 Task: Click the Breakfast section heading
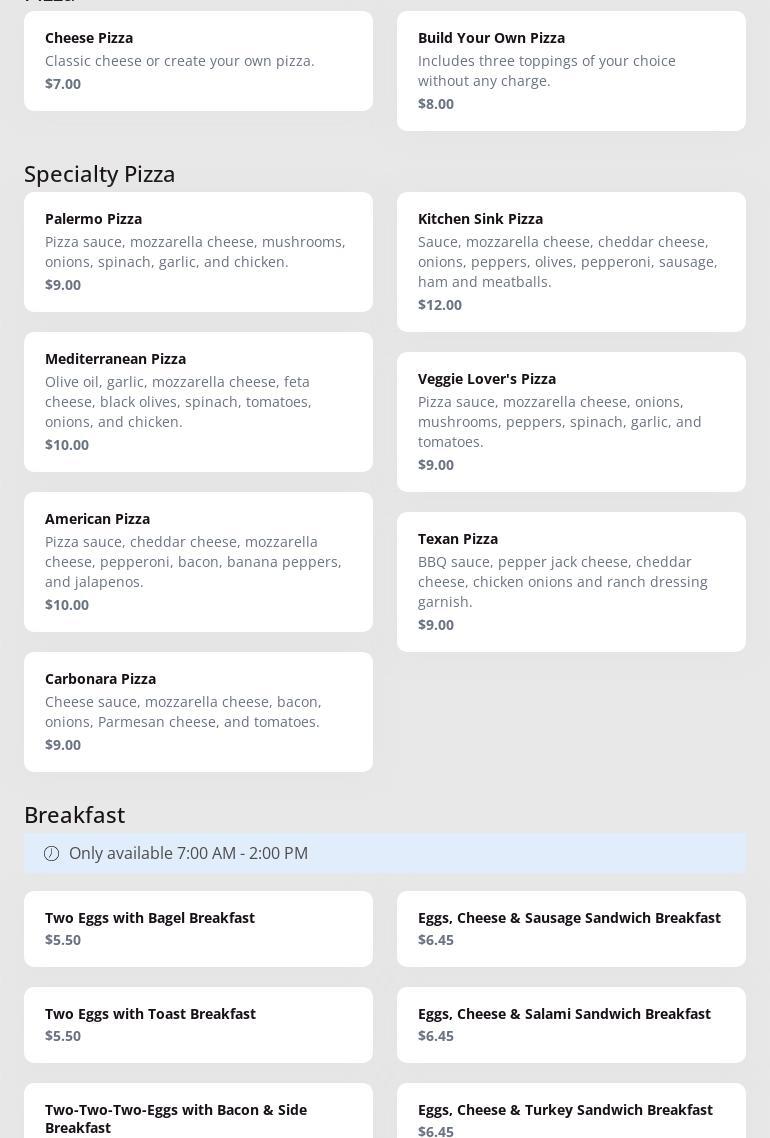point(75,815)
